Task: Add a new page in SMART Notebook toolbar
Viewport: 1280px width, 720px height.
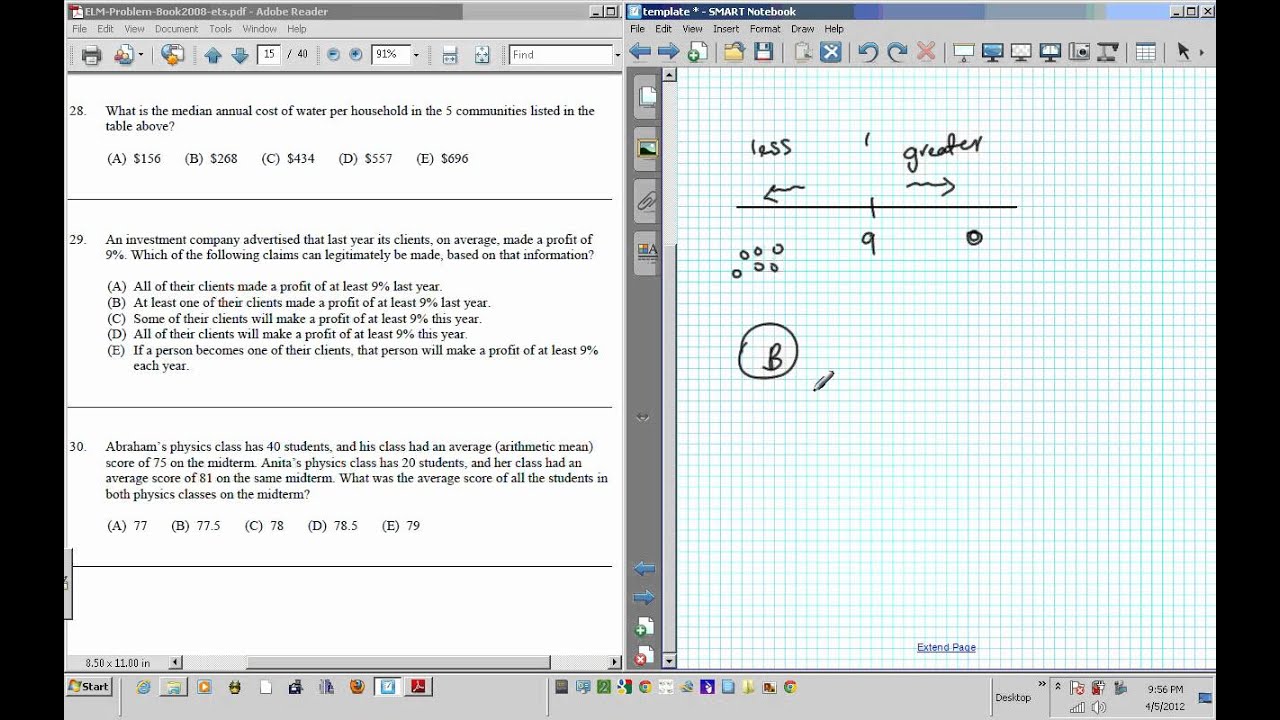Action: click(x=697, y=52)
